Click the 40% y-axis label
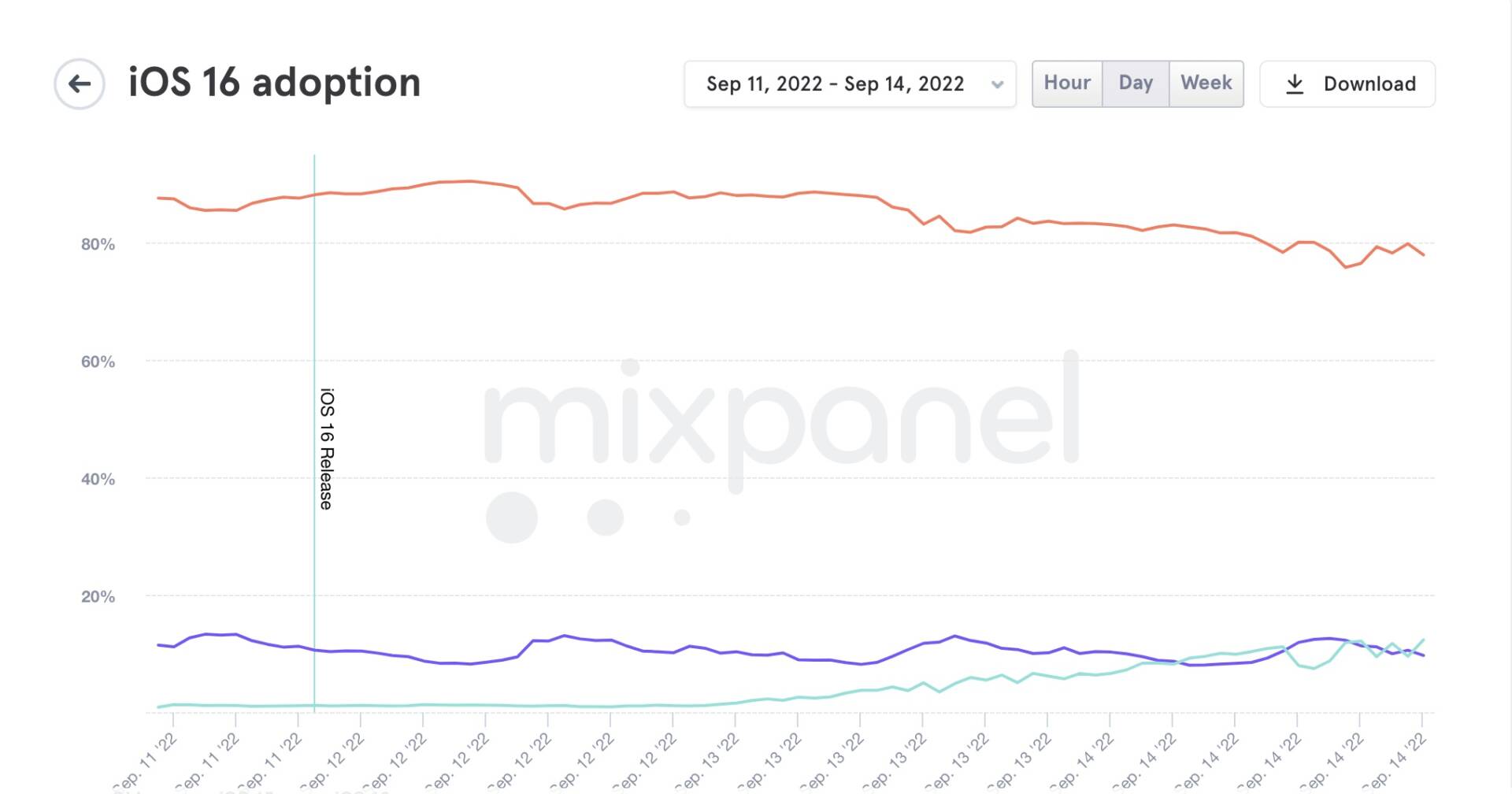The height and width of the screenshot is (794, 1512). coord(98,479)
